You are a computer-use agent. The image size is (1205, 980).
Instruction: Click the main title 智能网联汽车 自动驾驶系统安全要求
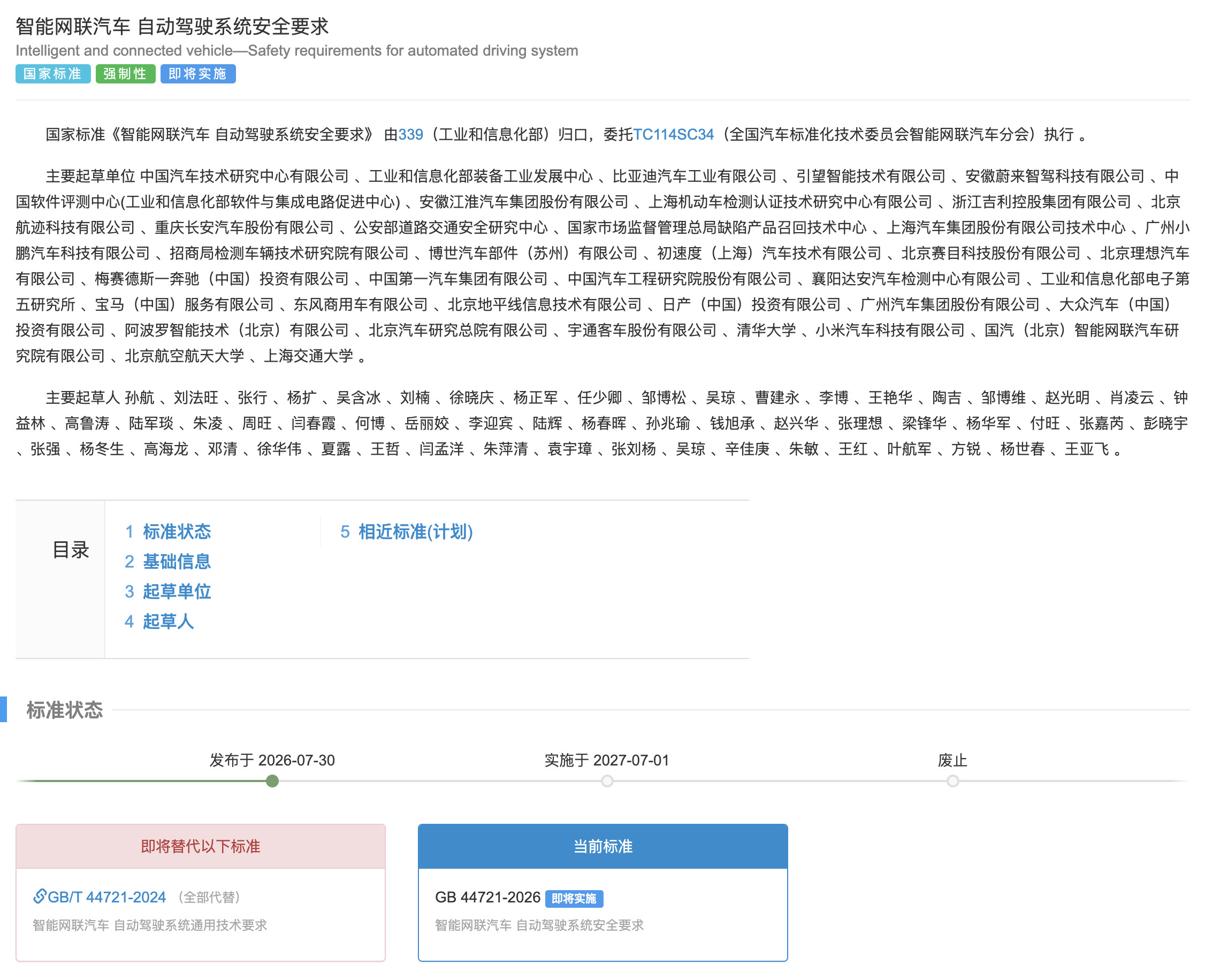coord(172,27)
